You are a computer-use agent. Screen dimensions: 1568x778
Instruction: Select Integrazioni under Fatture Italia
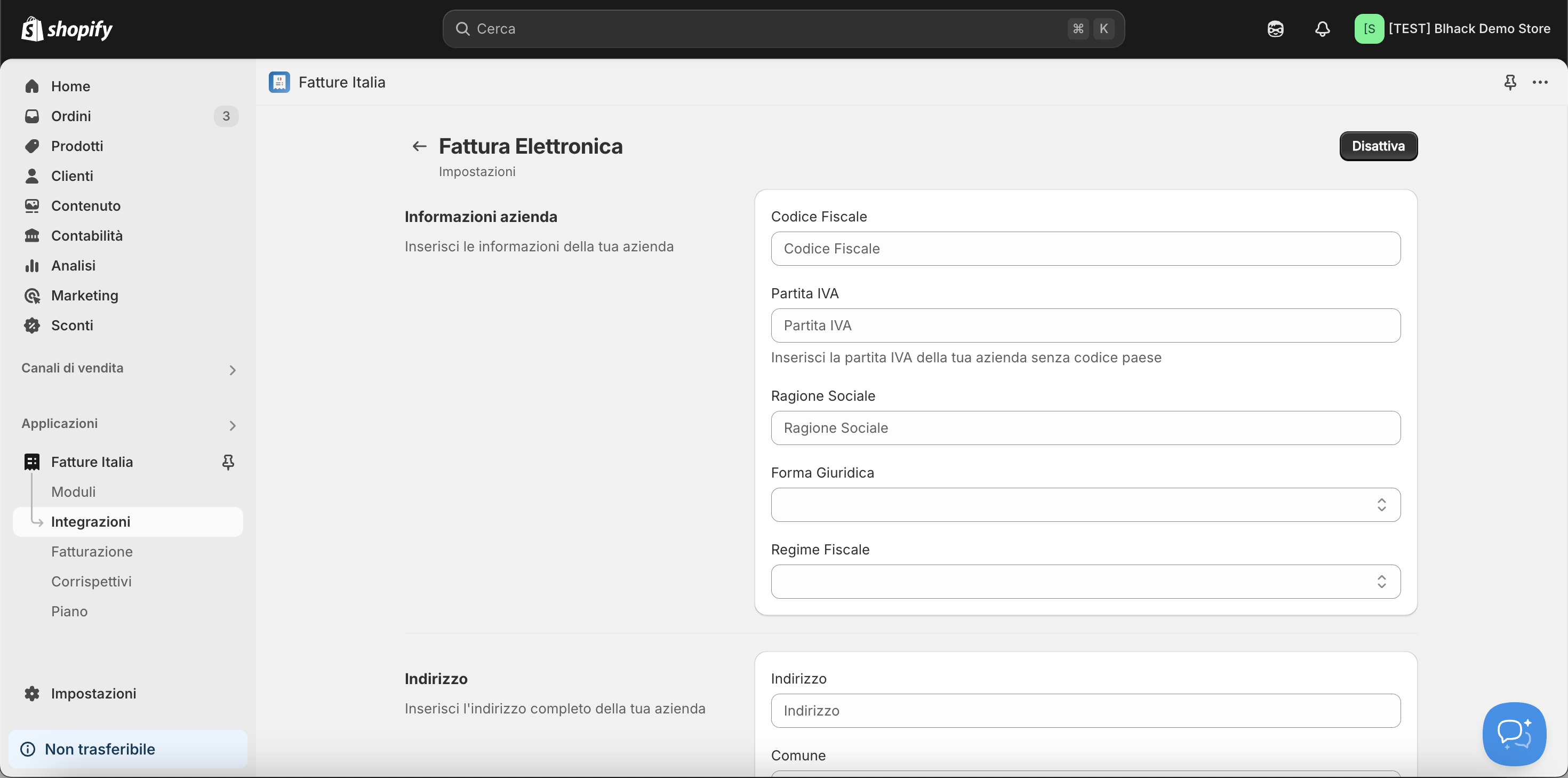click(x=128, y=521)
